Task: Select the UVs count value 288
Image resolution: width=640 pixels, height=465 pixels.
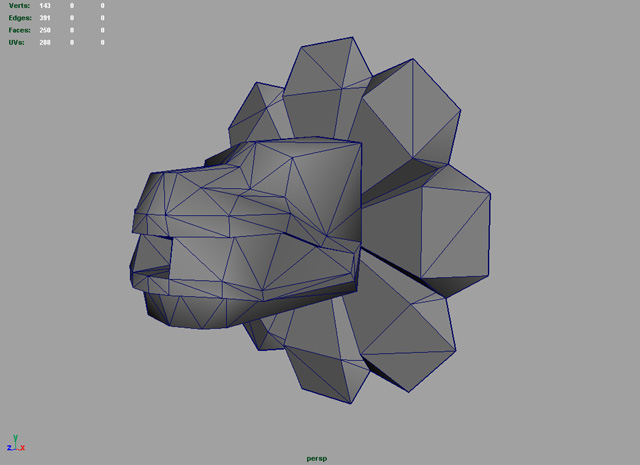Action: 45,42
